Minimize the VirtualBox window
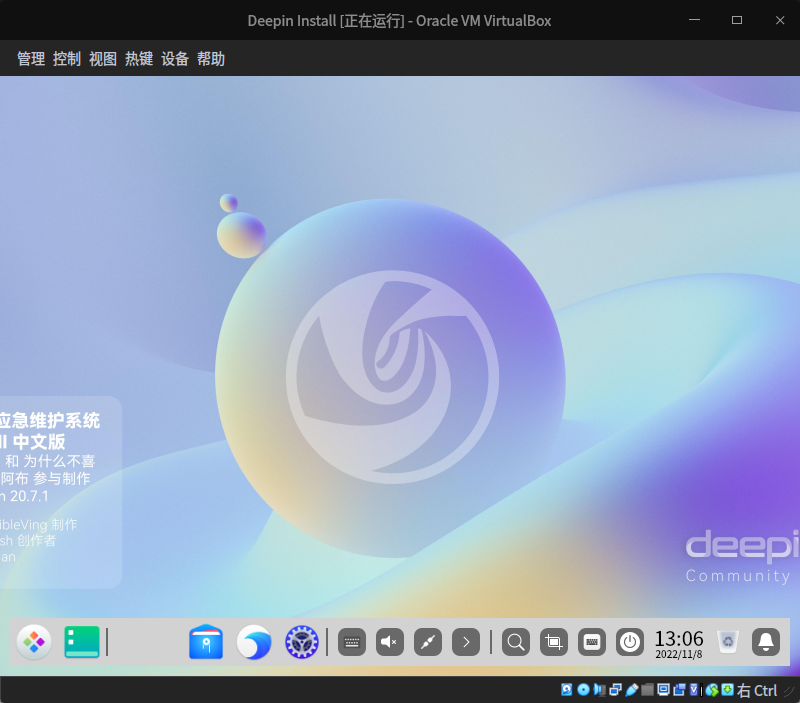The image size is (800, 703). (x=694, y=20)
